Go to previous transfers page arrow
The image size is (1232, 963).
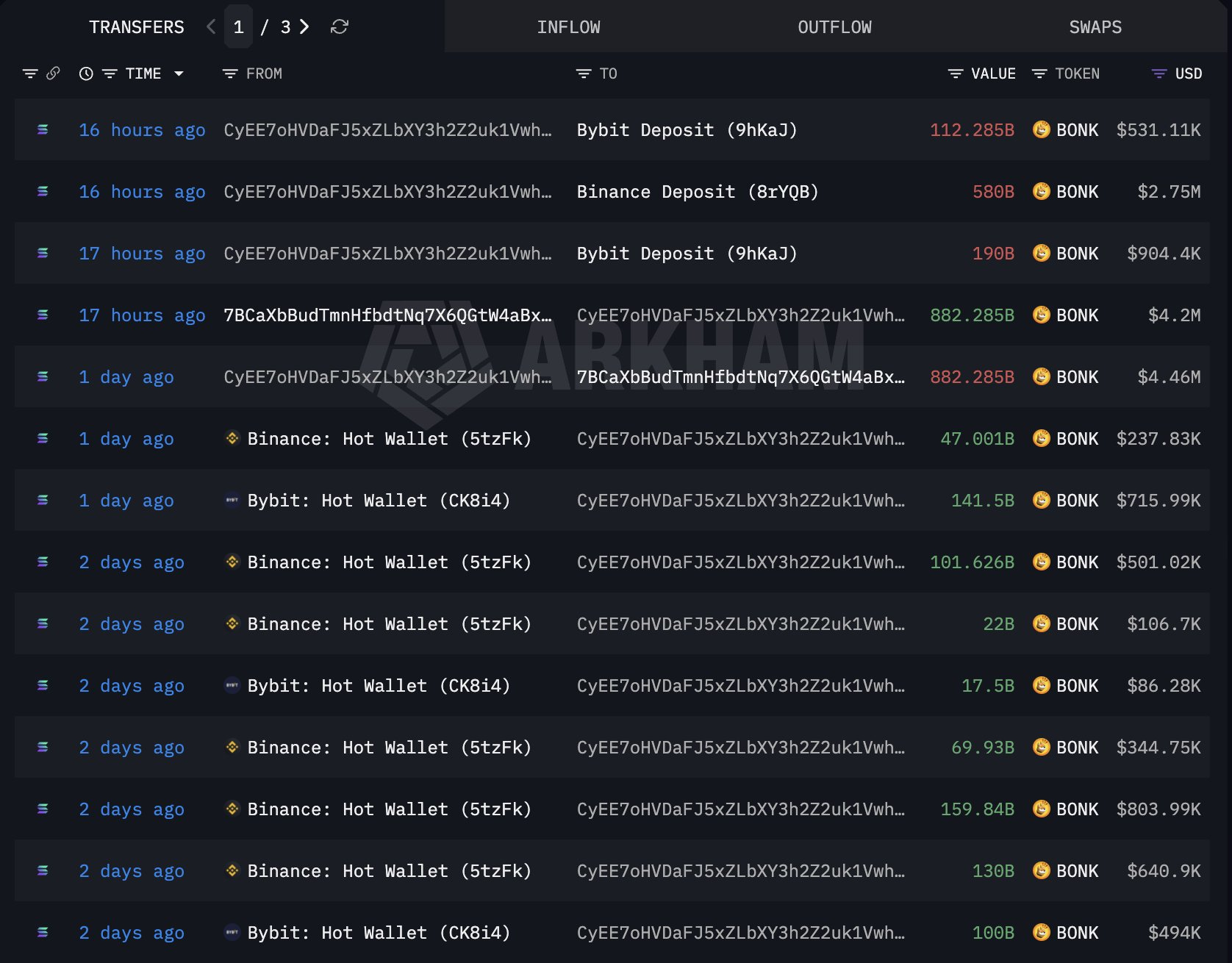(x=211, y=27)
